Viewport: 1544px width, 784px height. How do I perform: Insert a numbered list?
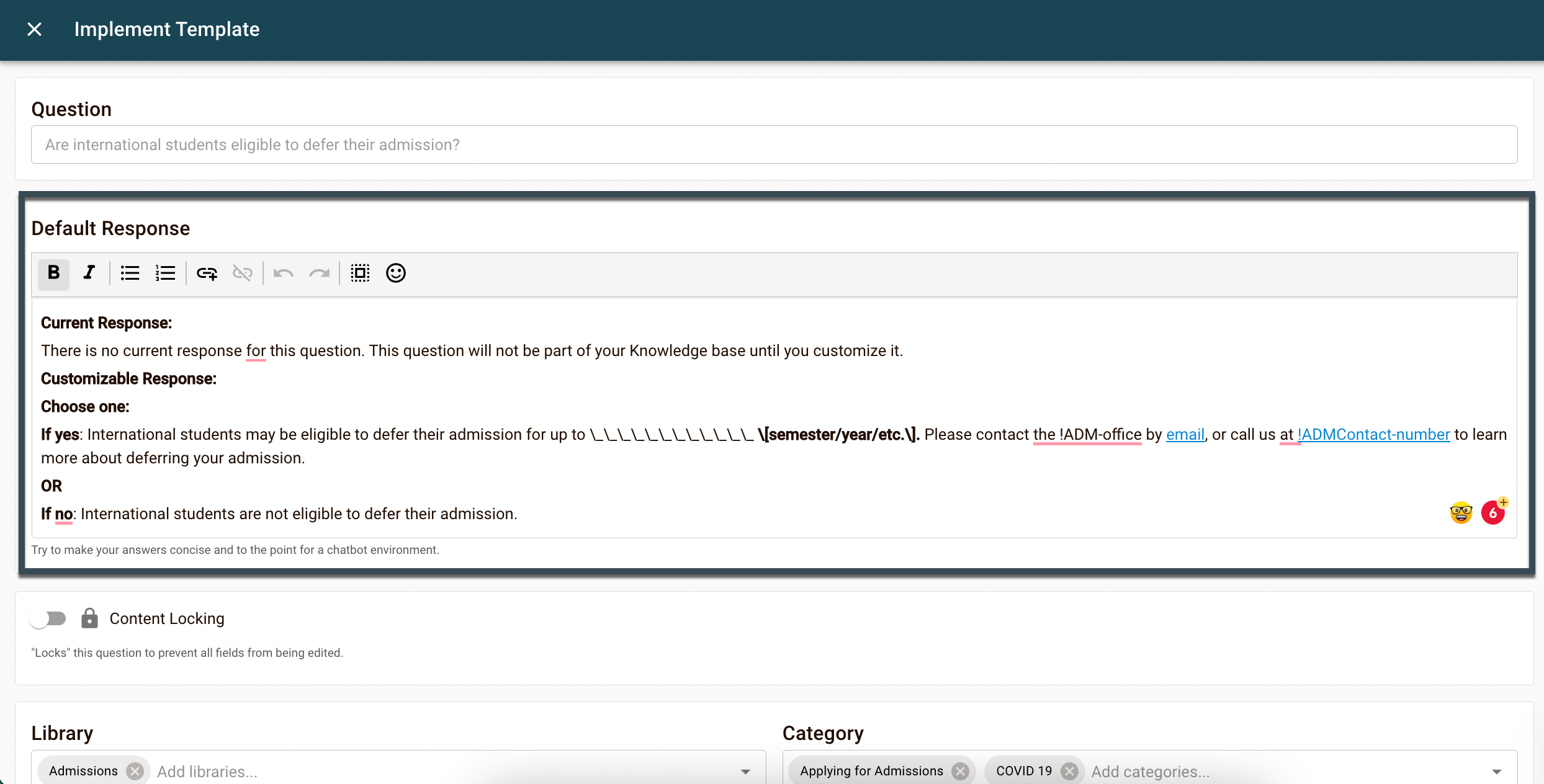(165, 273)
